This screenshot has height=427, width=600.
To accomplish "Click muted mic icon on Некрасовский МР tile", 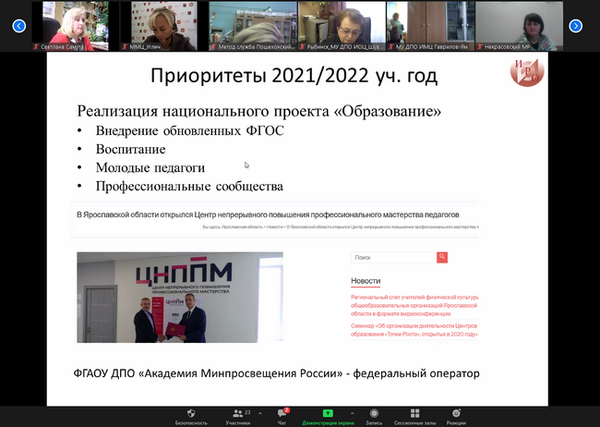I will [x=480, y=47].
